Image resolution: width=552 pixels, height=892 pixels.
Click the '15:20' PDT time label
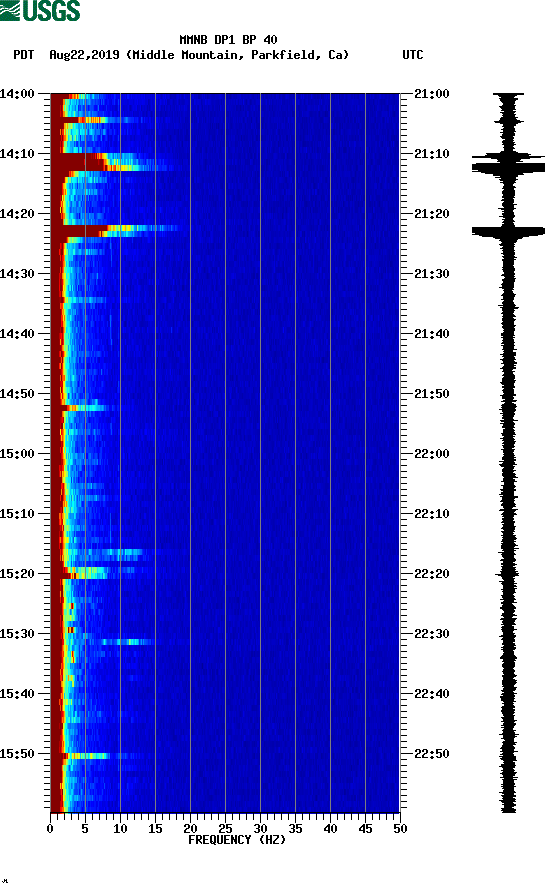[17, 573]
